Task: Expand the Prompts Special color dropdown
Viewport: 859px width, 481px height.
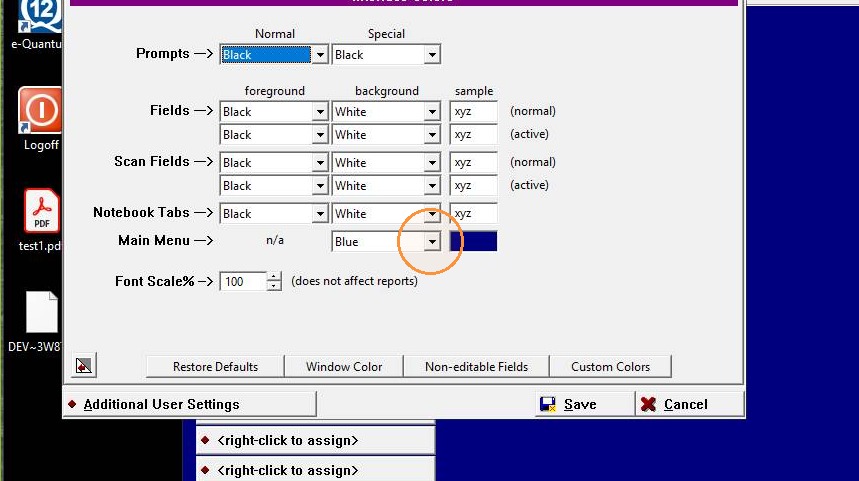Action: click(x=432, y=55)
